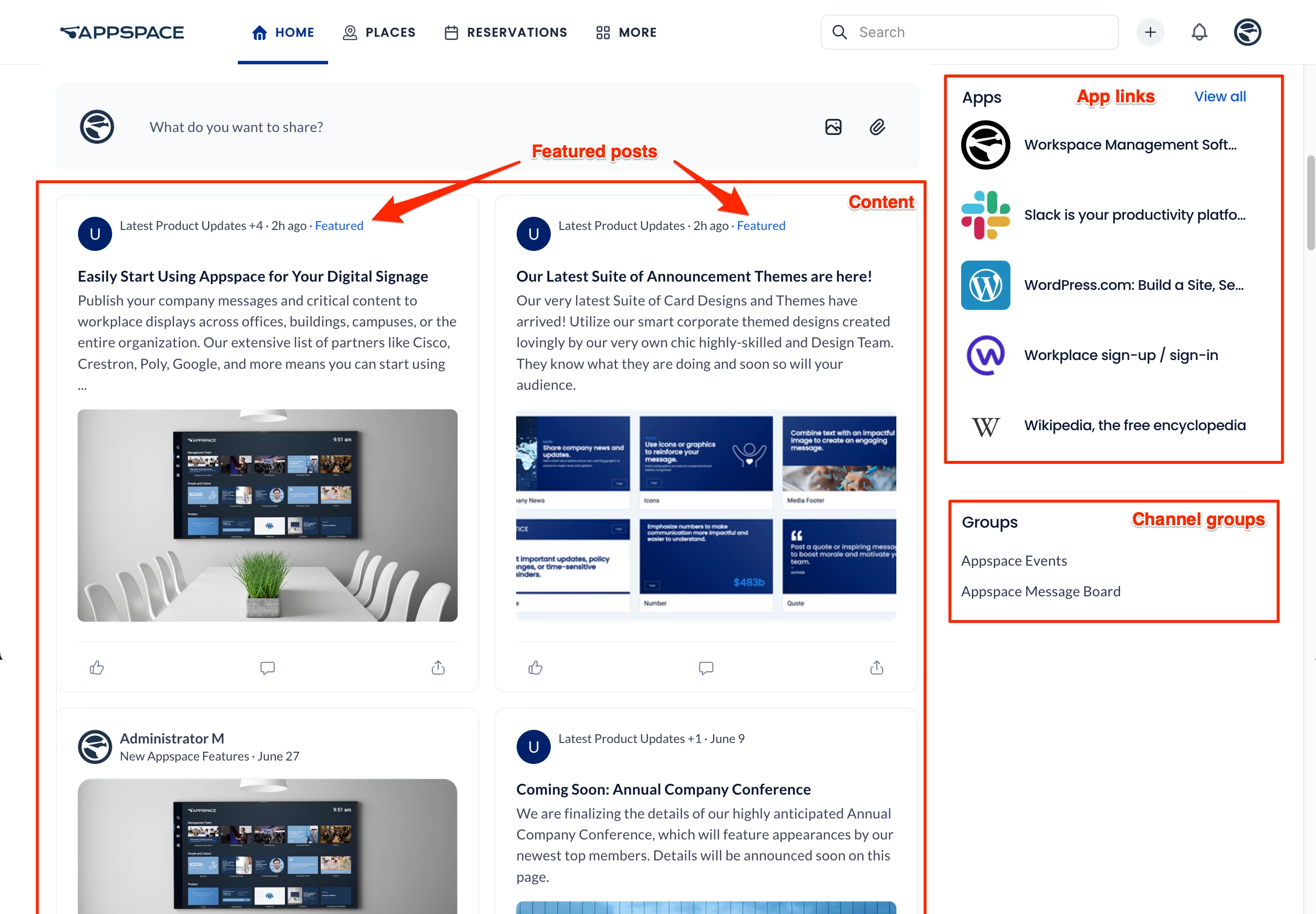Switch to the Places tab
1316x914 pixels.
pos(379,33)
